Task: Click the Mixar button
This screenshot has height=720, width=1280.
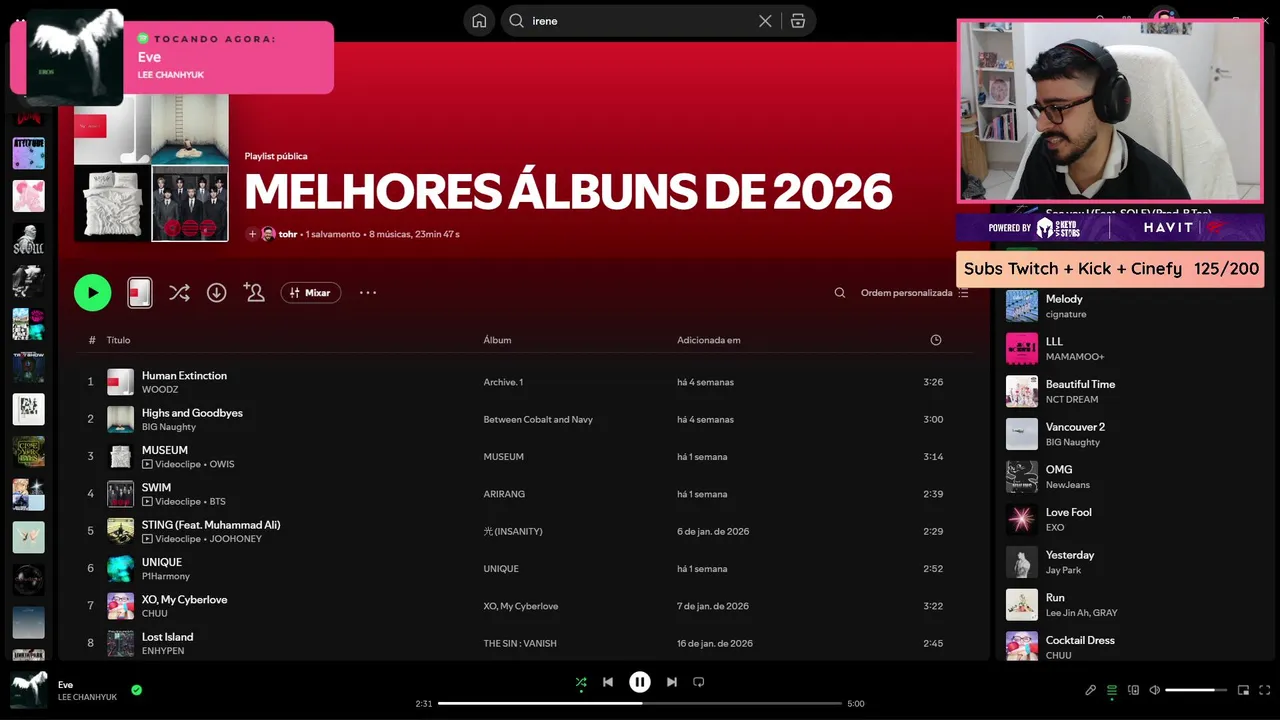Action: 311,293
